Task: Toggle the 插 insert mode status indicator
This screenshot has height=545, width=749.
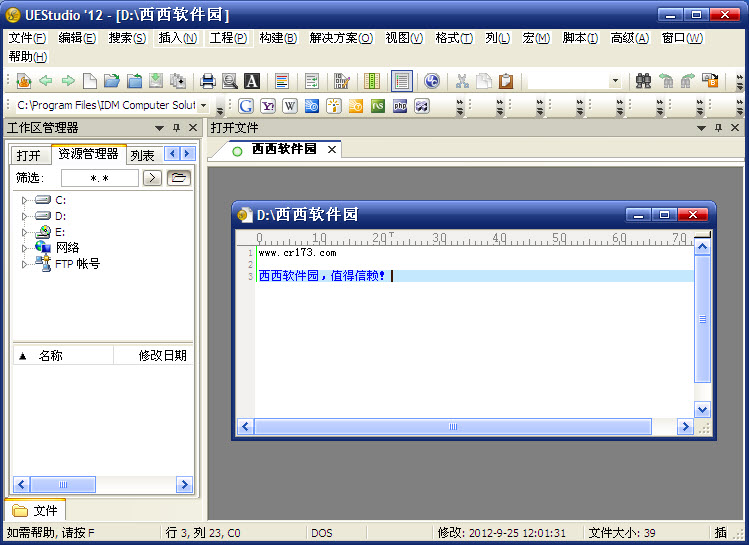Action: point(720,533)
